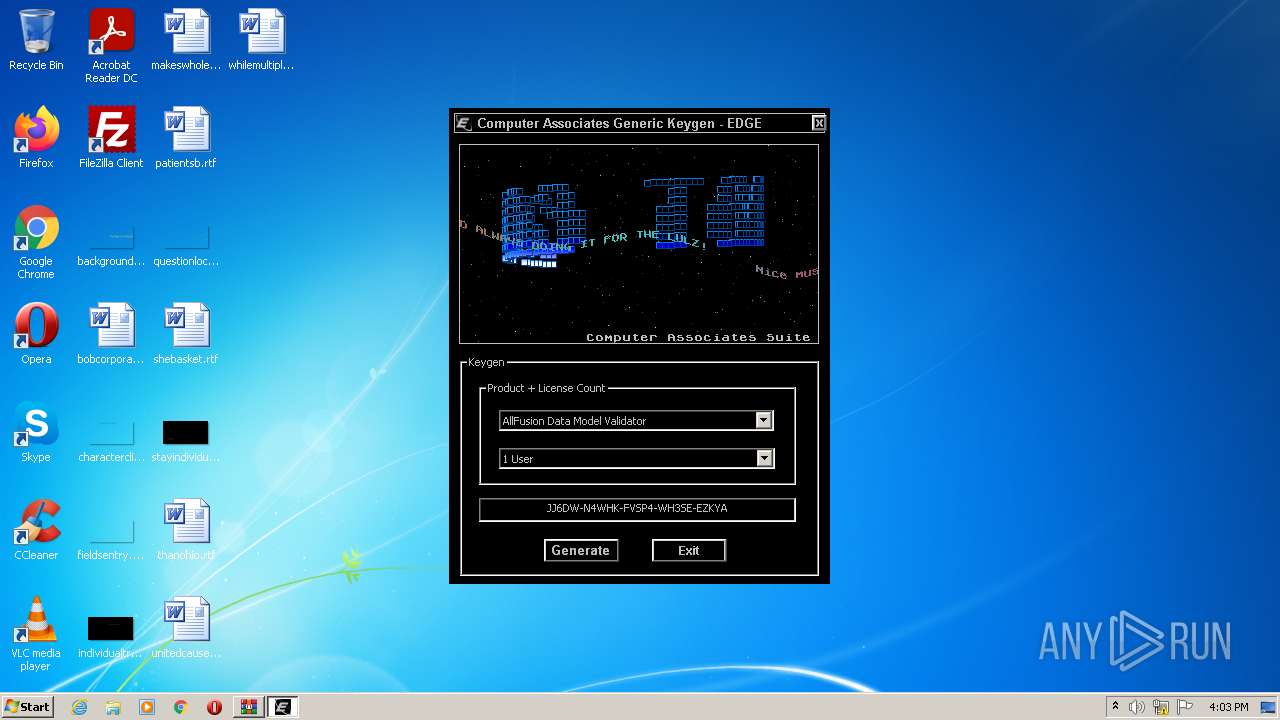Open the 1 User license count dropdown
Viewport: 1280px width, 720px height.
[x=764, y=459]
